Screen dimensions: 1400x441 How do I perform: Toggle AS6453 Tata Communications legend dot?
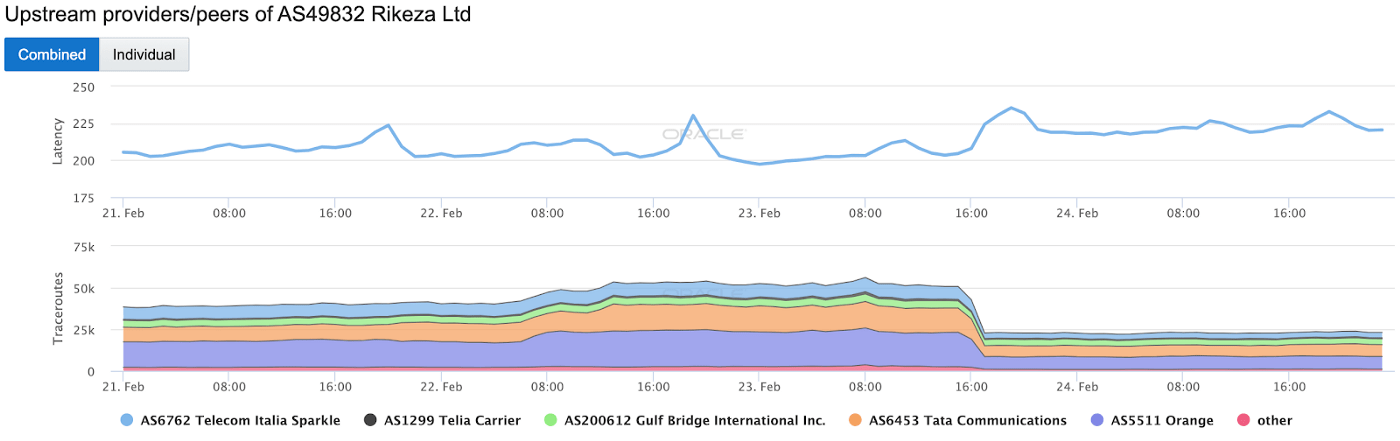[855, 421]
